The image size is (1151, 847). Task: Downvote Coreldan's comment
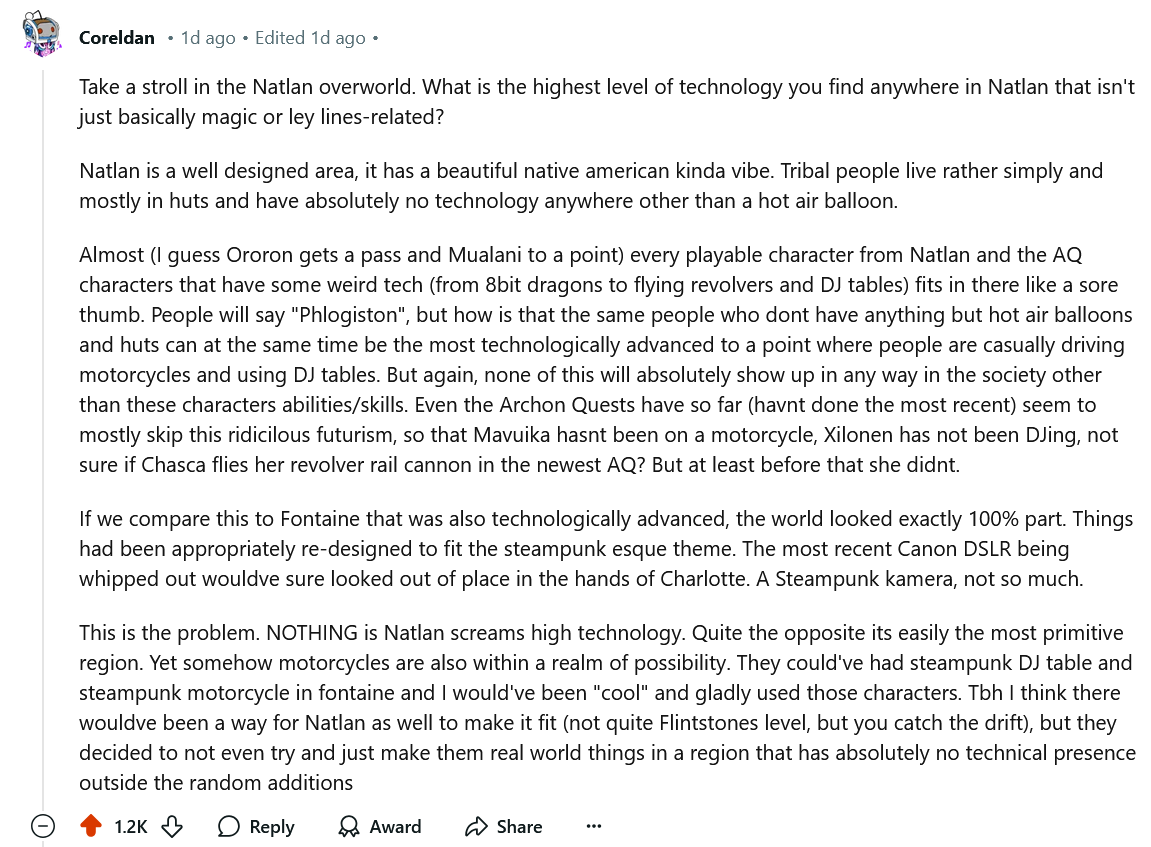click(172, 826)
